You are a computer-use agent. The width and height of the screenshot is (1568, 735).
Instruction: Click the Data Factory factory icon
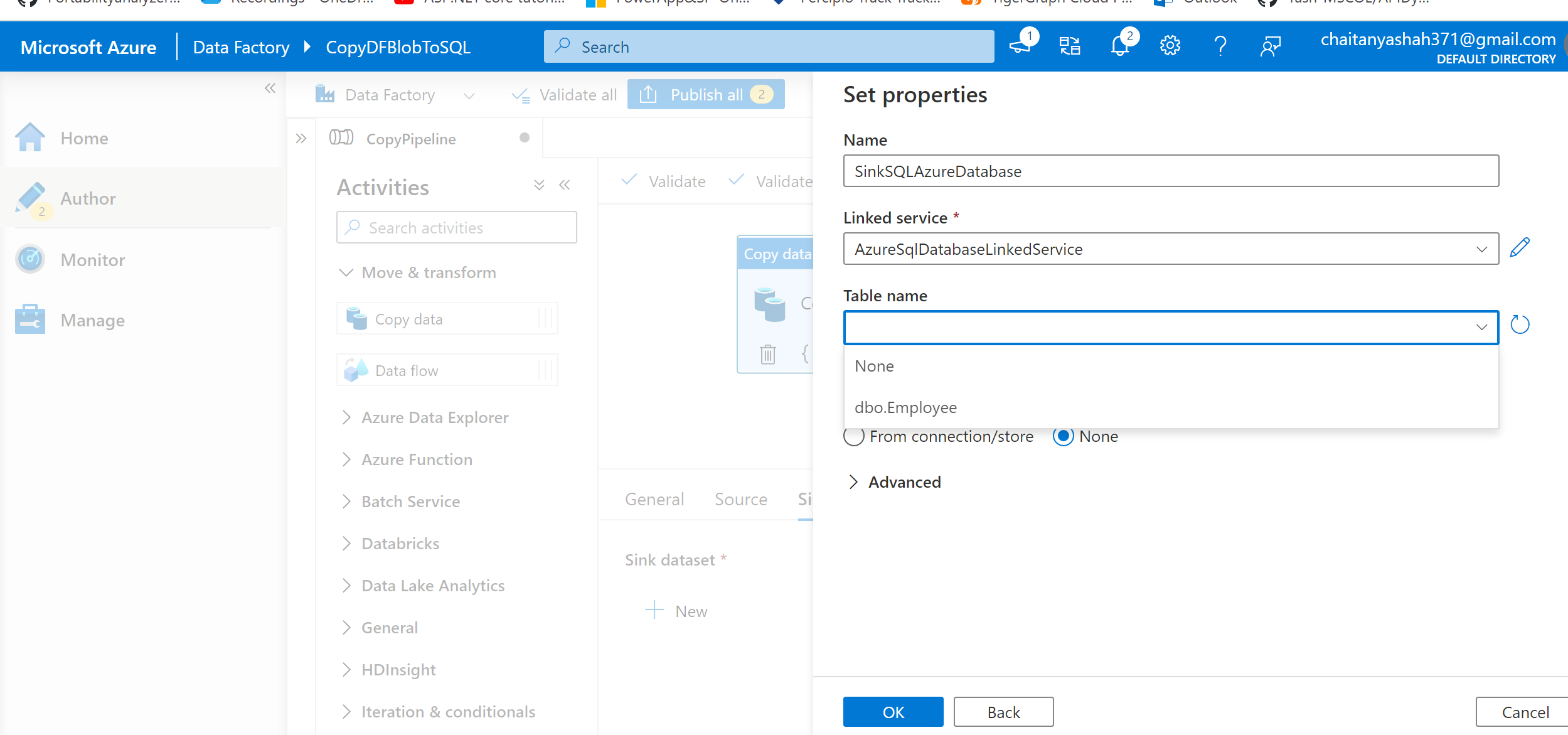click(x=324, y=94)
